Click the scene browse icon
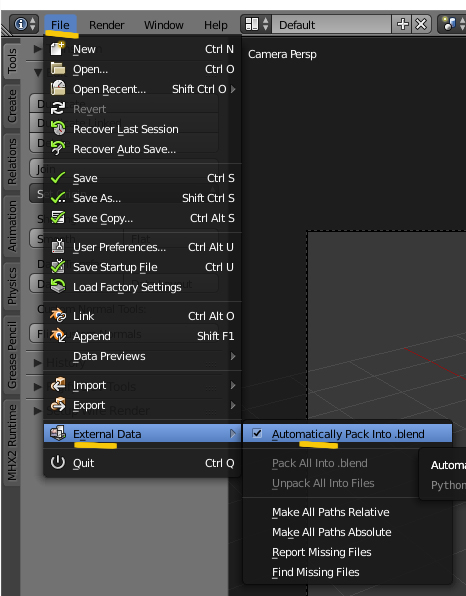466x596 pixels. [x=450, y=24]
